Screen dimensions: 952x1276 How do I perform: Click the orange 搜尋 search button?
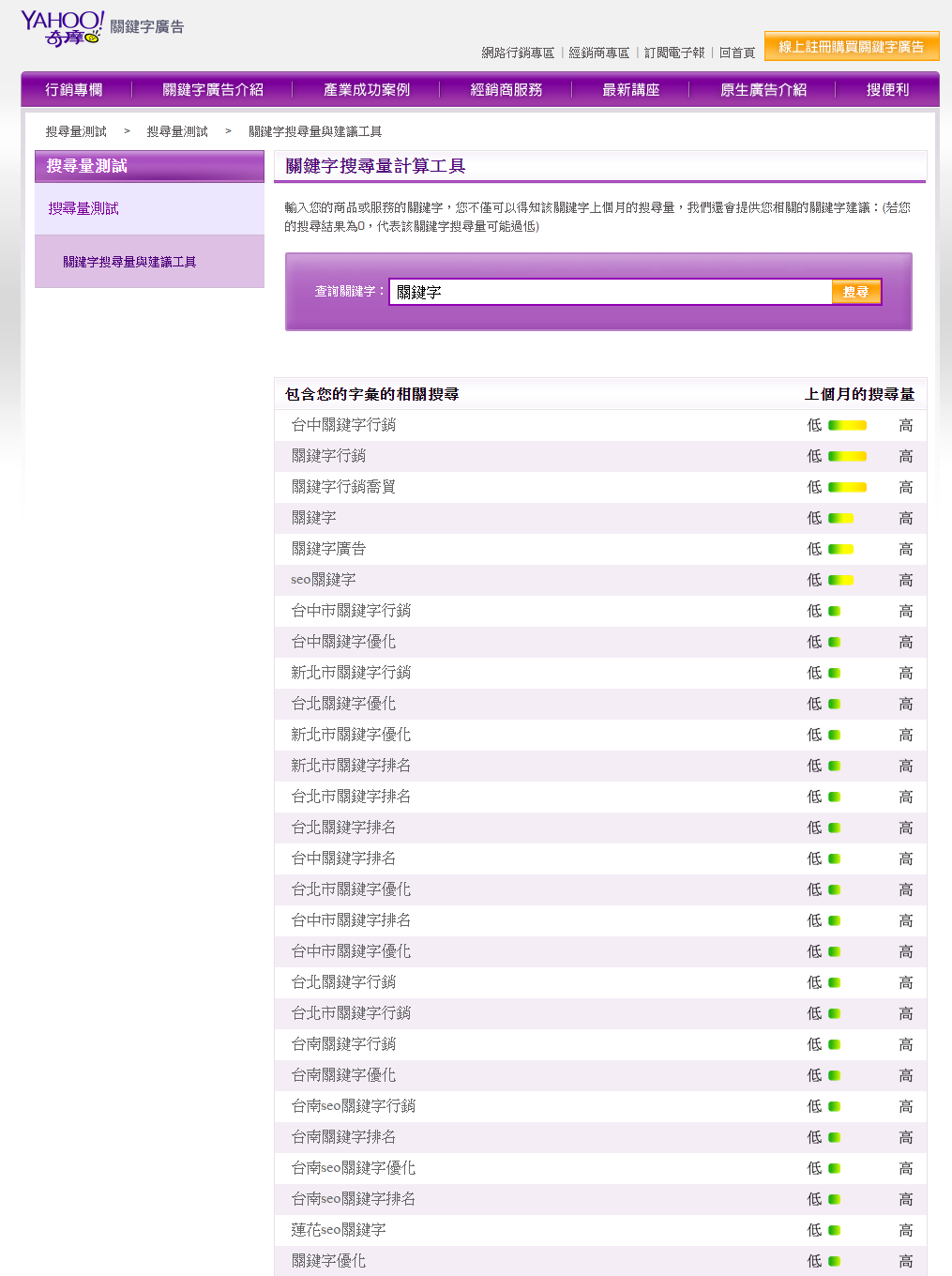point(855,292)
